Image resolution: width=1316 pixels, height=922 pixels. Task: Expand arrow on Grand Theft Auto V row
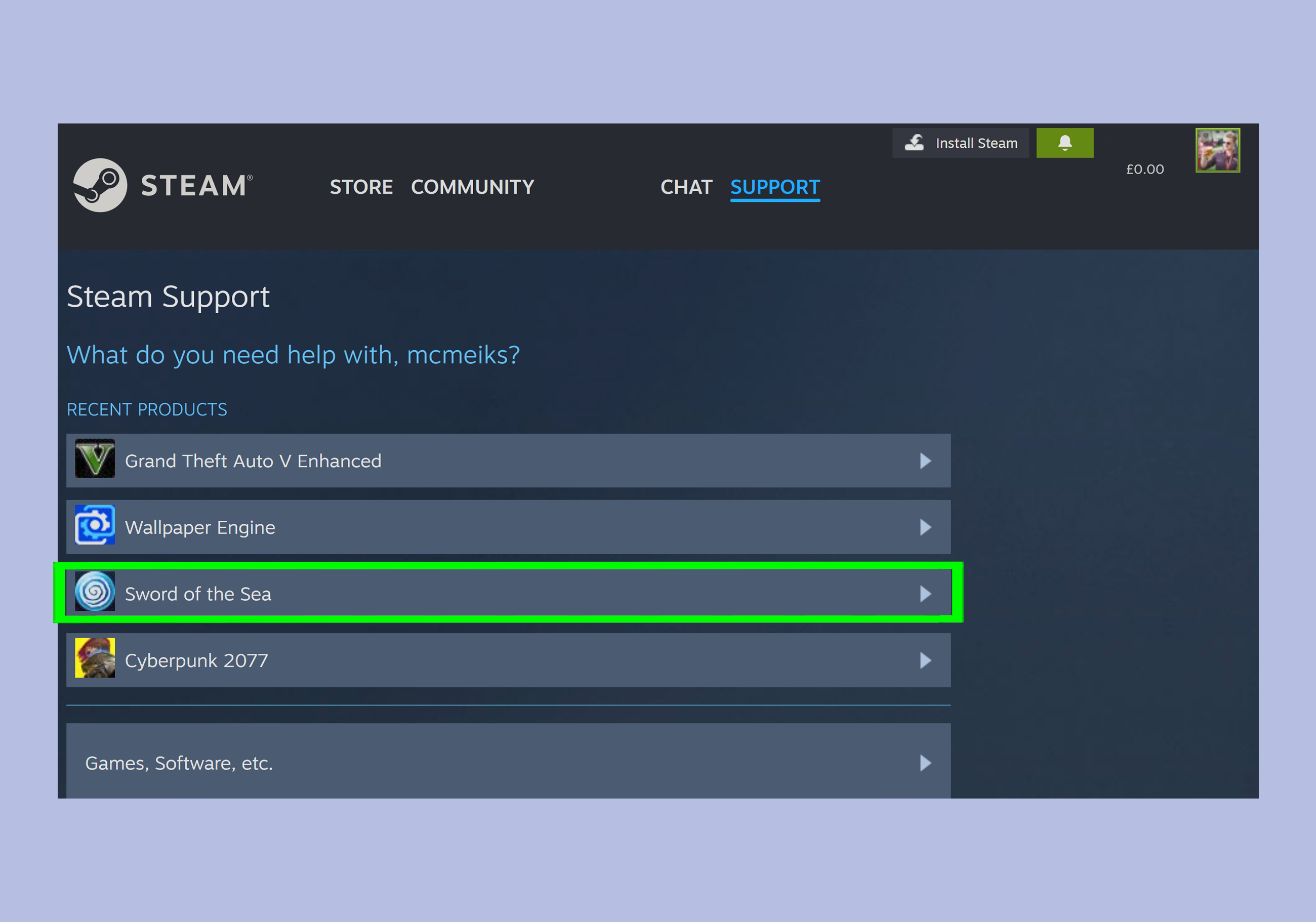(x=925, y=462)
